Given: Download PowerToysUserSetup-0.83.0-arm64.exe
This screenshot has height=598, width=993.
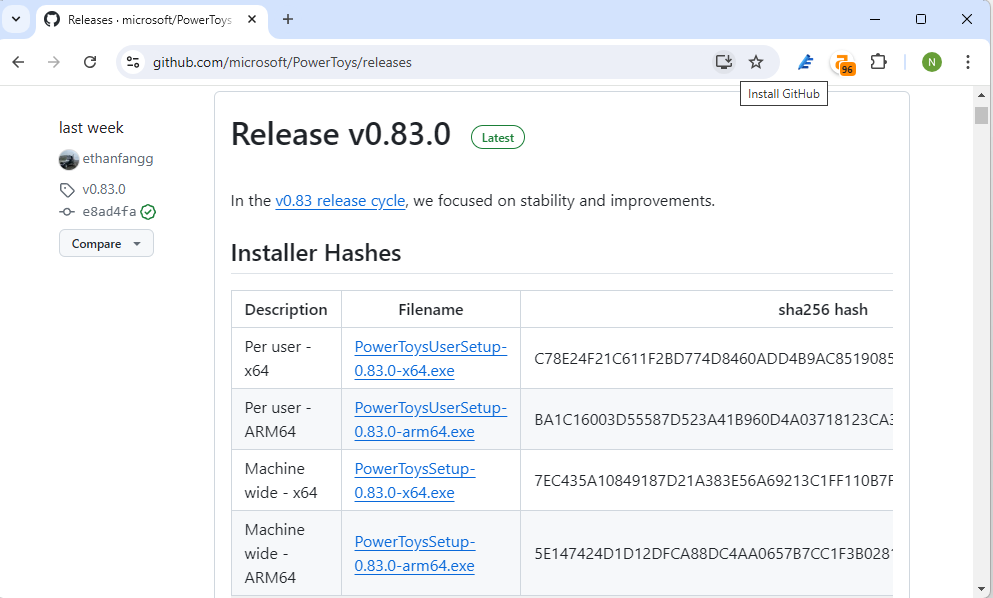Looking at the screenshot, I should click(431, 419).
